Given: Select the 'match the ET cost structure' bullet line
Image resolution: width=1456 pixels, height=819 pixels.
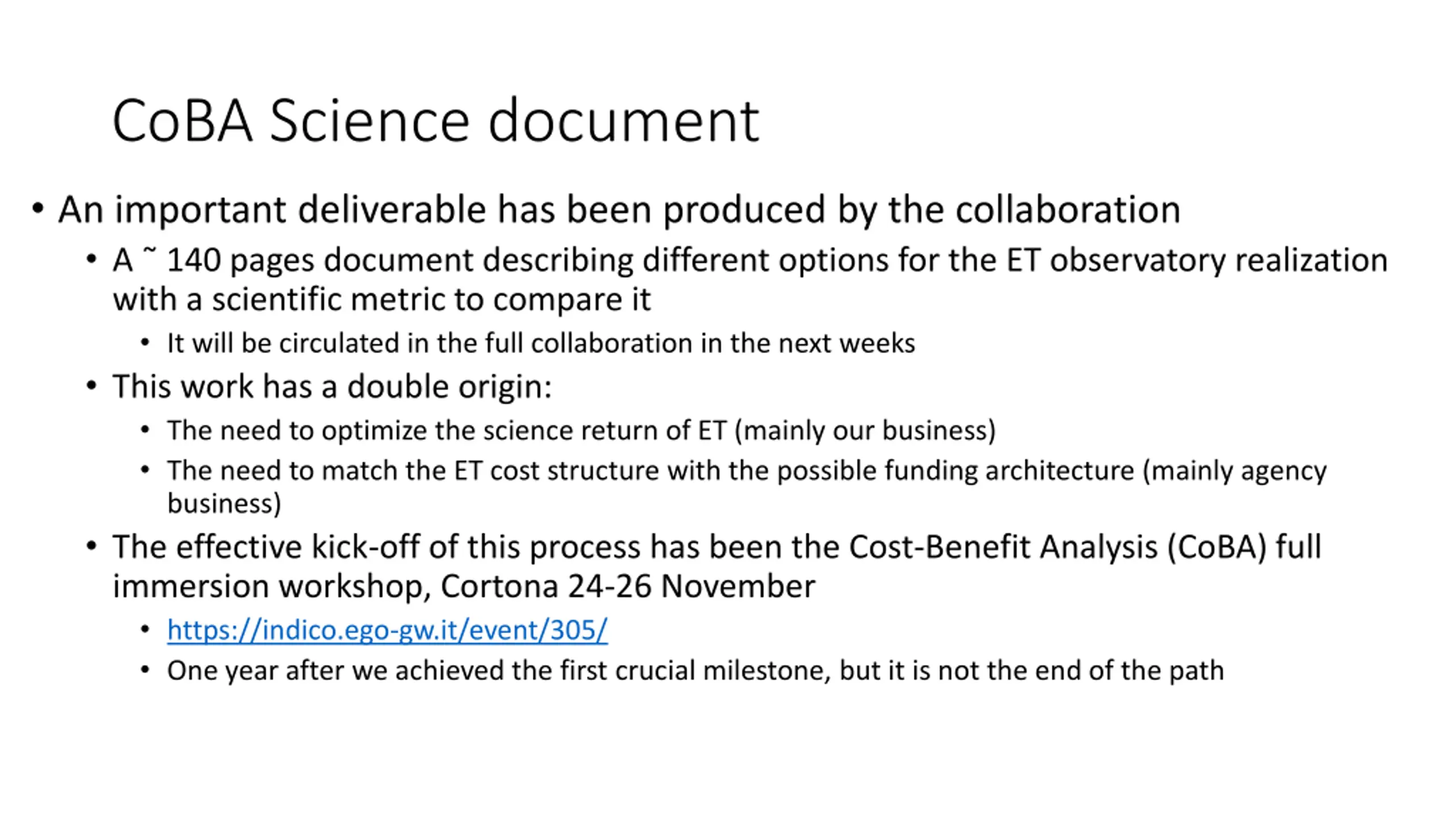Looking at the screenshot, I should [747, 471].
